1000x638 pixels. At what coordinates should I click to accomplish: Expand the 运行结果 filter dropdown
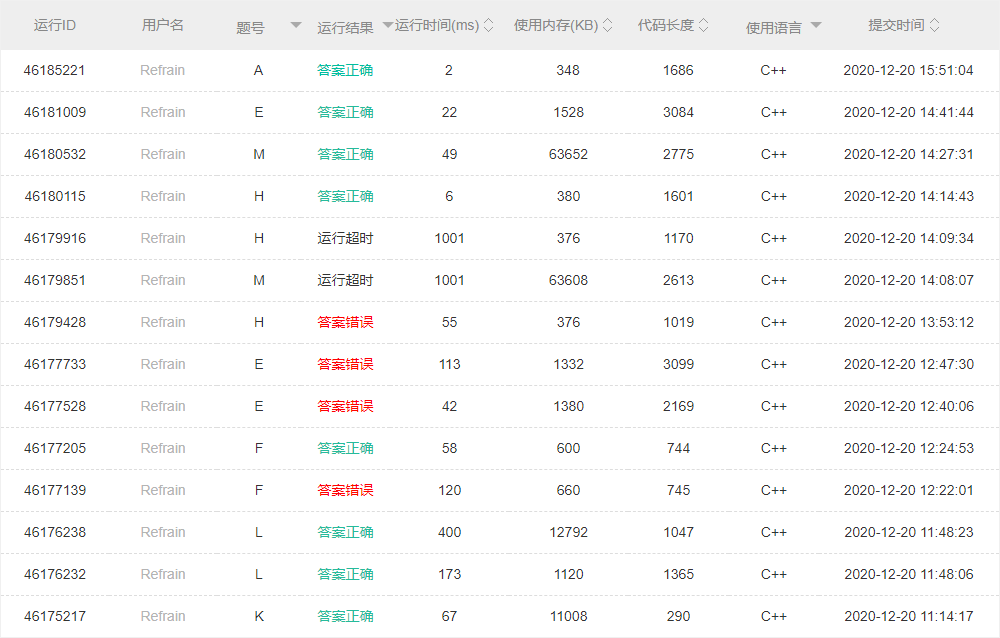click(388, 25)
